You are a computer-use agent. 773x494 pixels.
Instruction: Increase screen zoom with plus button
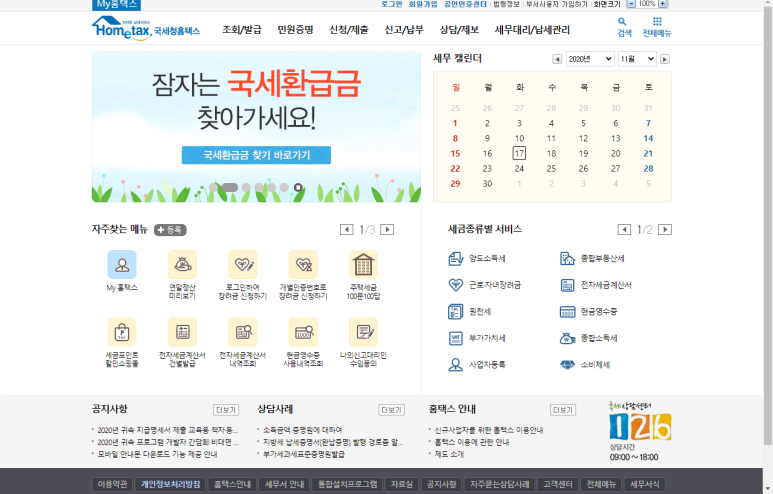(x=663, y=4)
